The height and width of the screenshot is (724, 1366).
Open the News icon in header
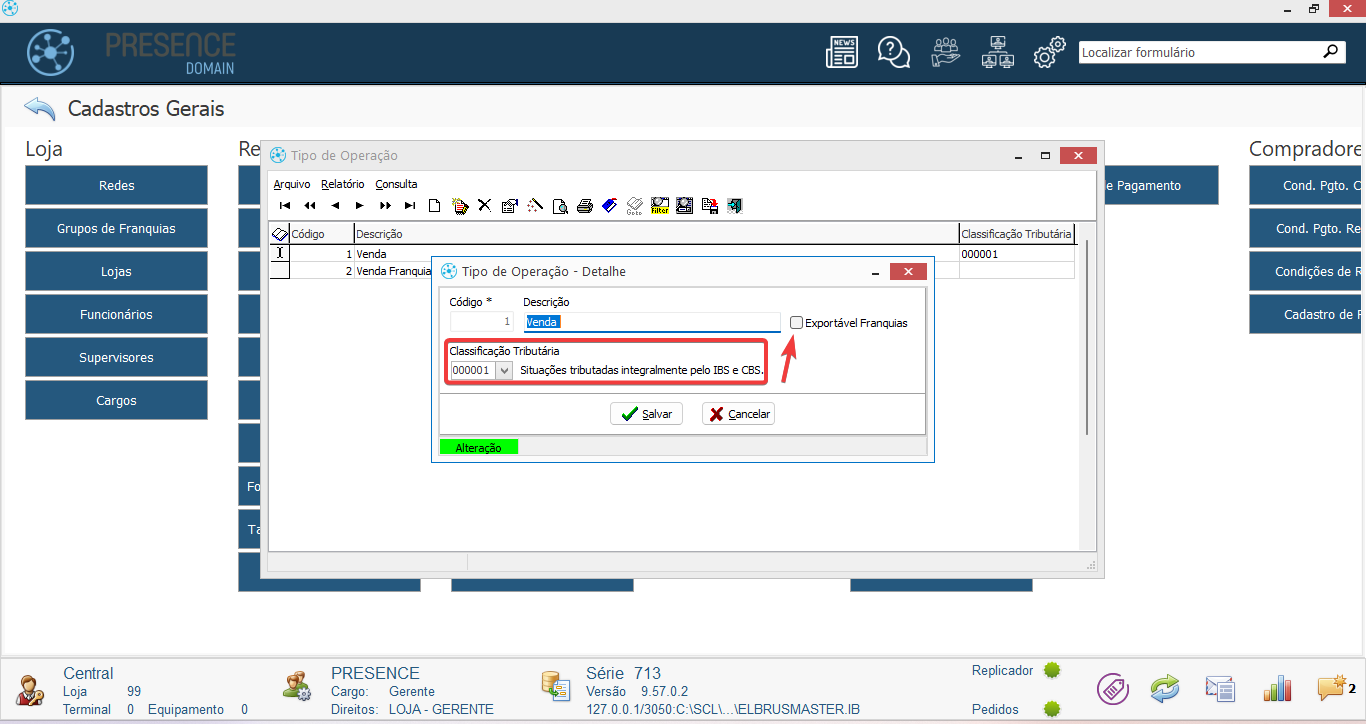[841, 52]
